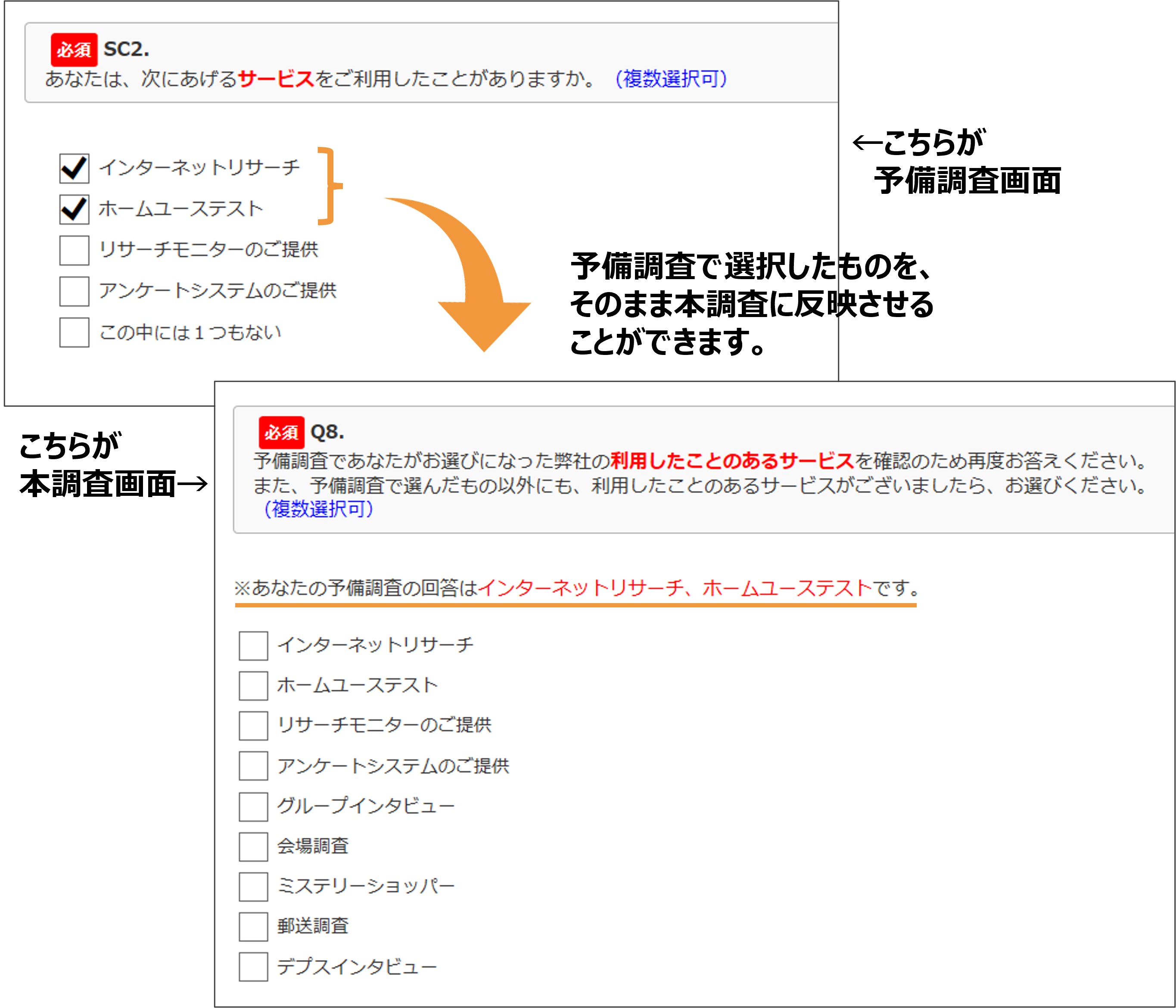The height and width of the screenshot is (1008, 1176).
Task: Uncheck インターネットリサーチ in SC2
Action: [x=74, y=168]
